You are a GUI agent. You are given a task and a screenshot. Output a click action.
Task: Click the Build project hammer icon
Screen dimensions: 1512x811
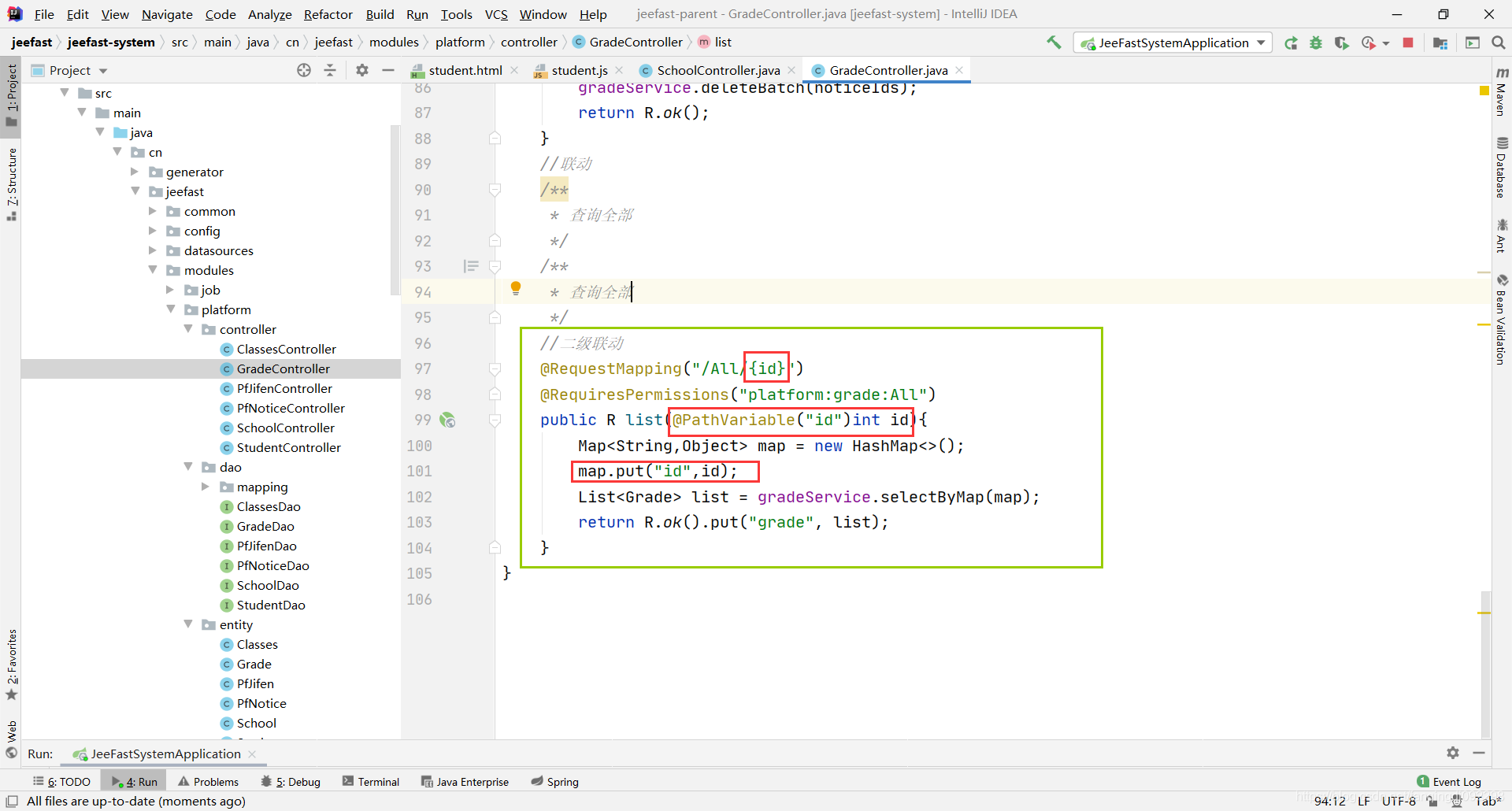point(1054,43)
